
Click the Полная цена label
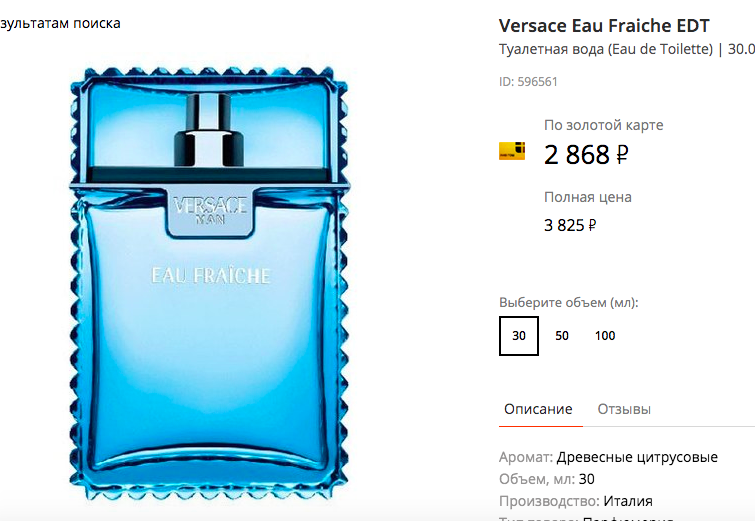(588, 197)
